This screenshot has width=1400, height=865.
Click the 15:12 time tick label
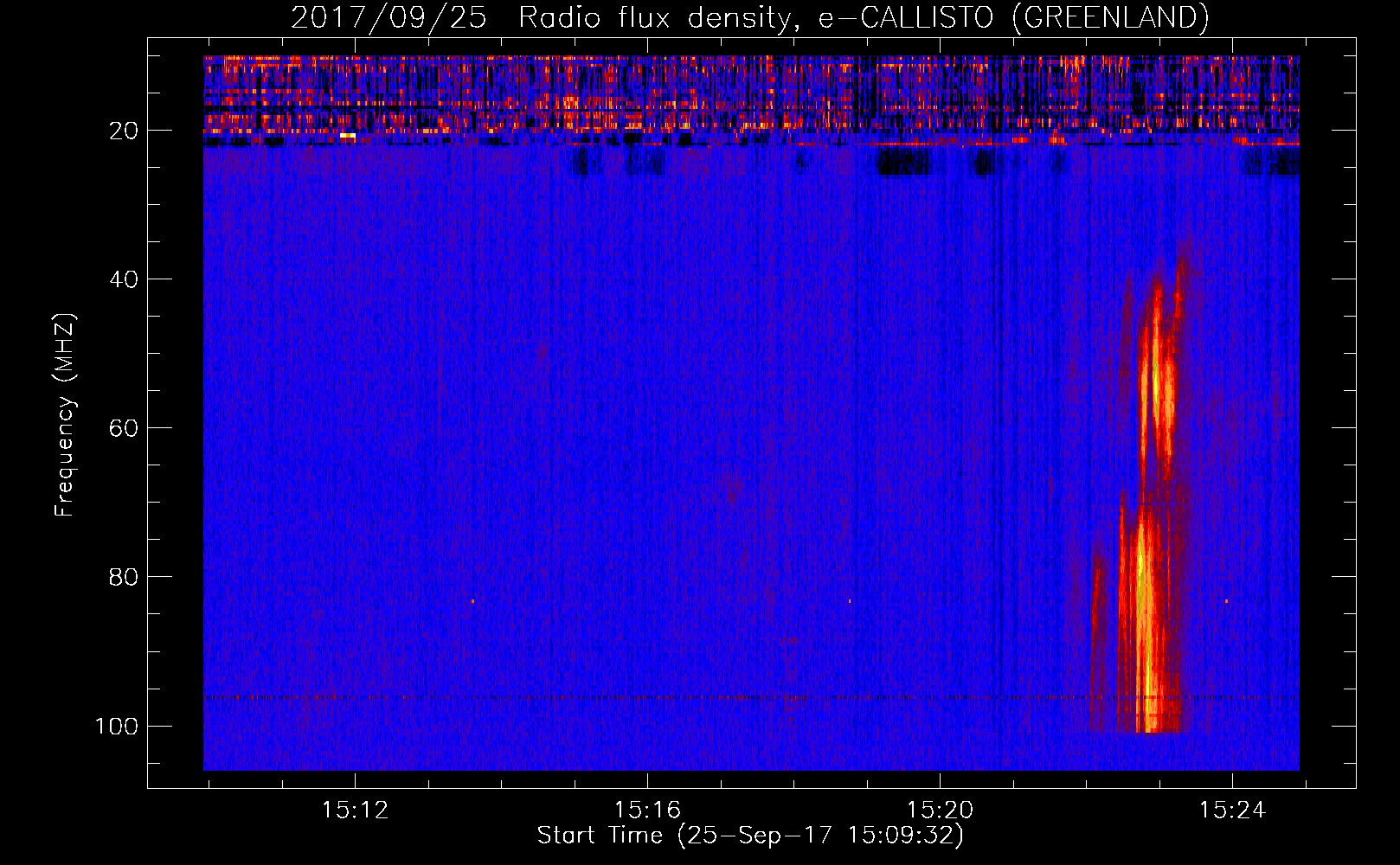click(355, 811)
